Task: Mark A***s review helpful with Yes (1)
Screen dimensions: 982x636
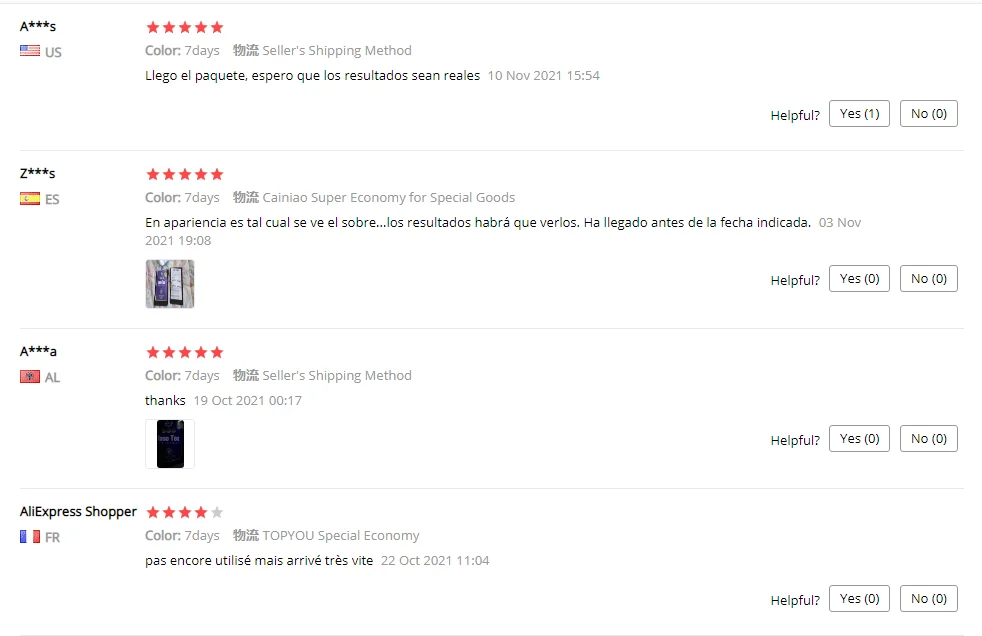Action: [x=859, y=113]
